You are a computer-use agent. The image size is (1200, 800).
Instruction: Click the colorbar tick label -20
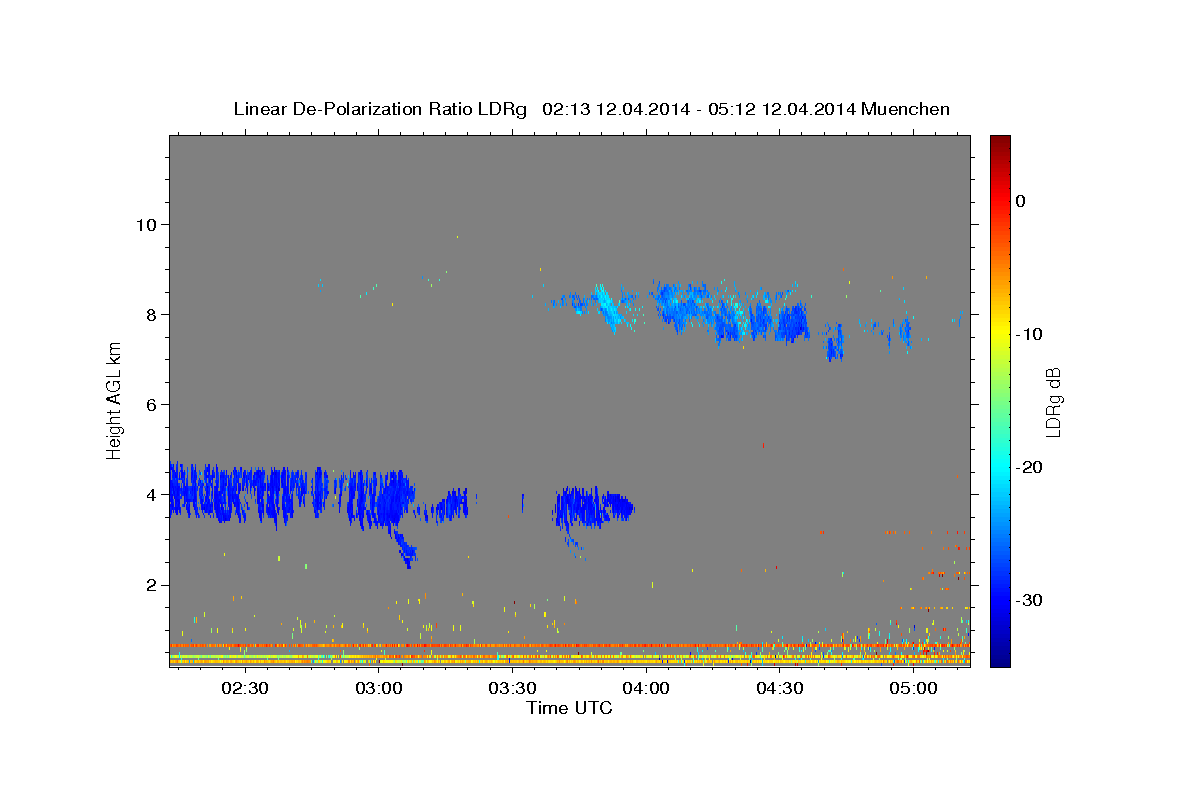(1027, 467)
